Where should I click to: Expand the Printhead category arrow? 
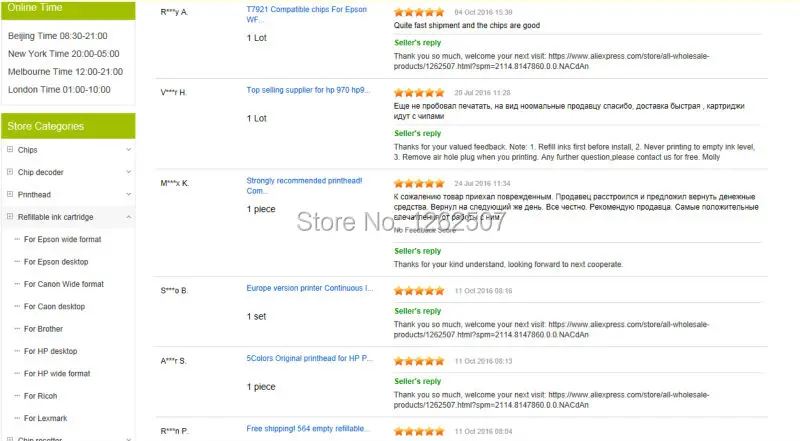129,194
